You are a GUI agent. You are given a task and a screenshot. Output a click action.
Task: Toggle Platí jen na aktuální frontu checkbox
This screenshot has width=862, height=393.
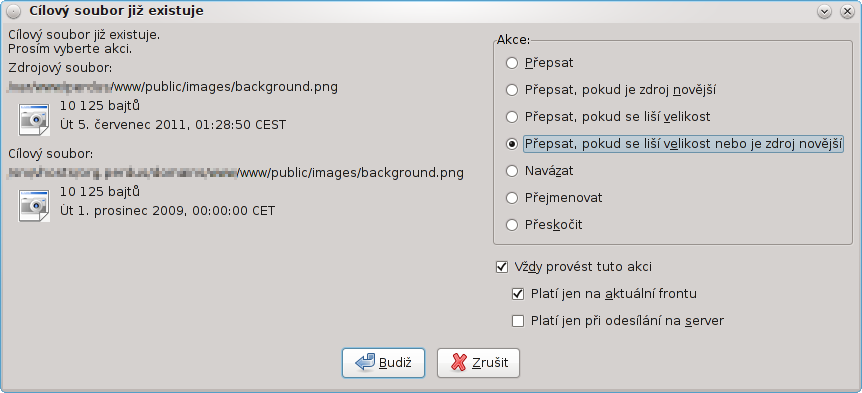(x=604, y=294)
